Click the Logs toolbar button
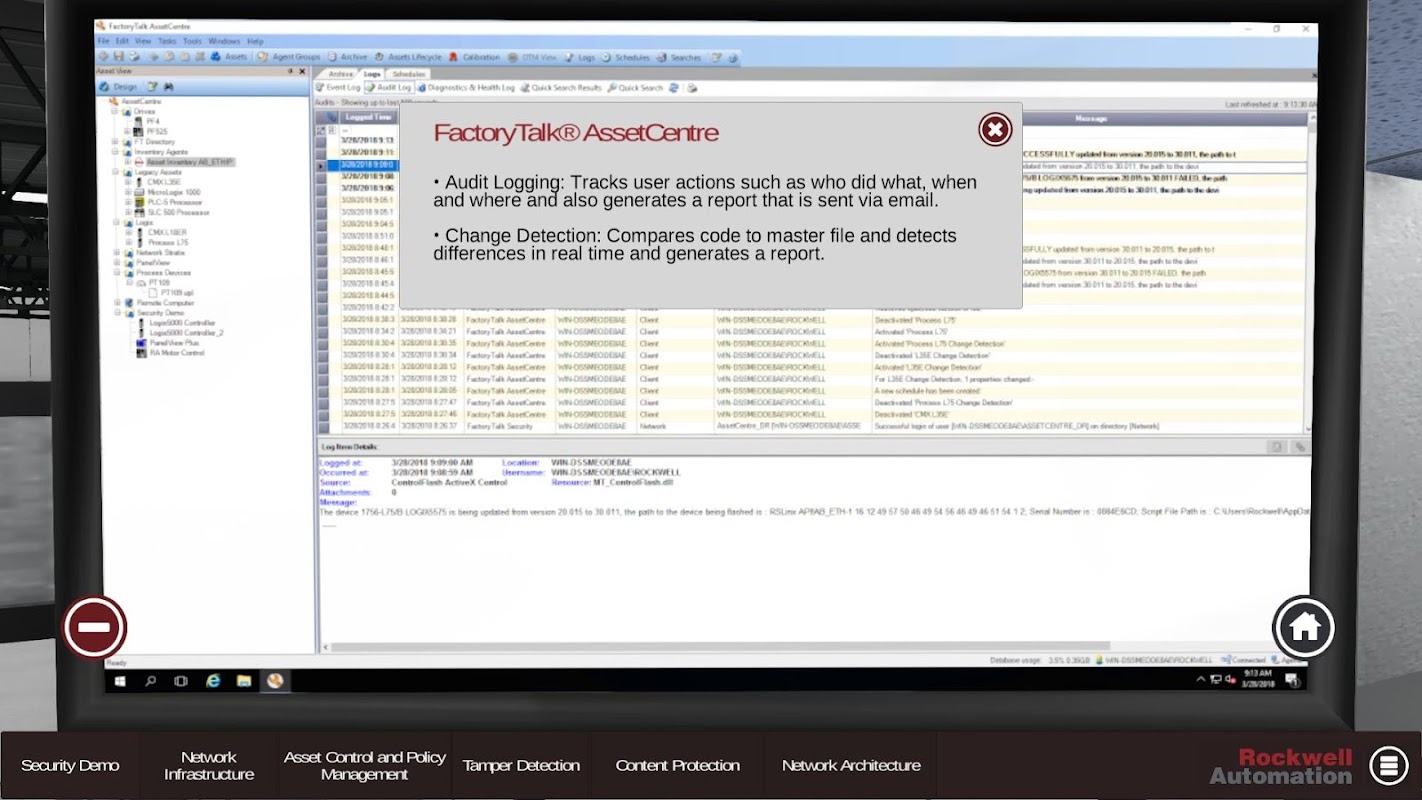 581,57
